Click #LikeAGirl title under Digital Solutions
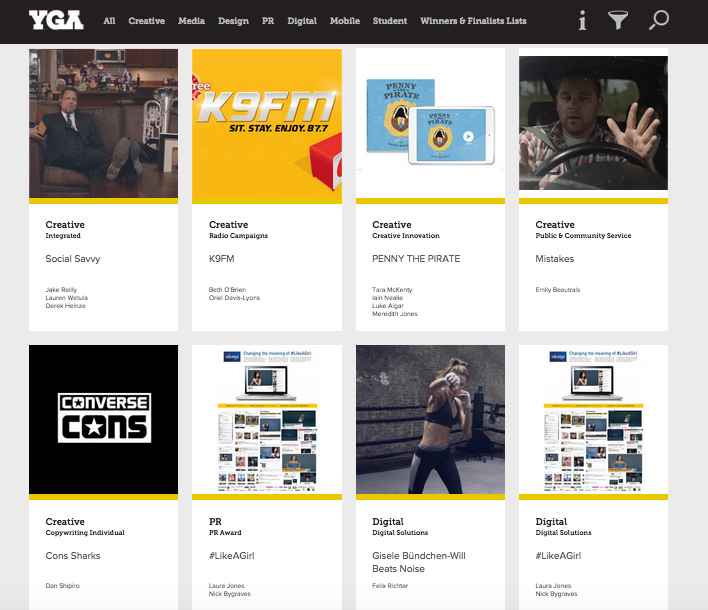This screenshot has width=708, height=610. click(x=558, y=556)
